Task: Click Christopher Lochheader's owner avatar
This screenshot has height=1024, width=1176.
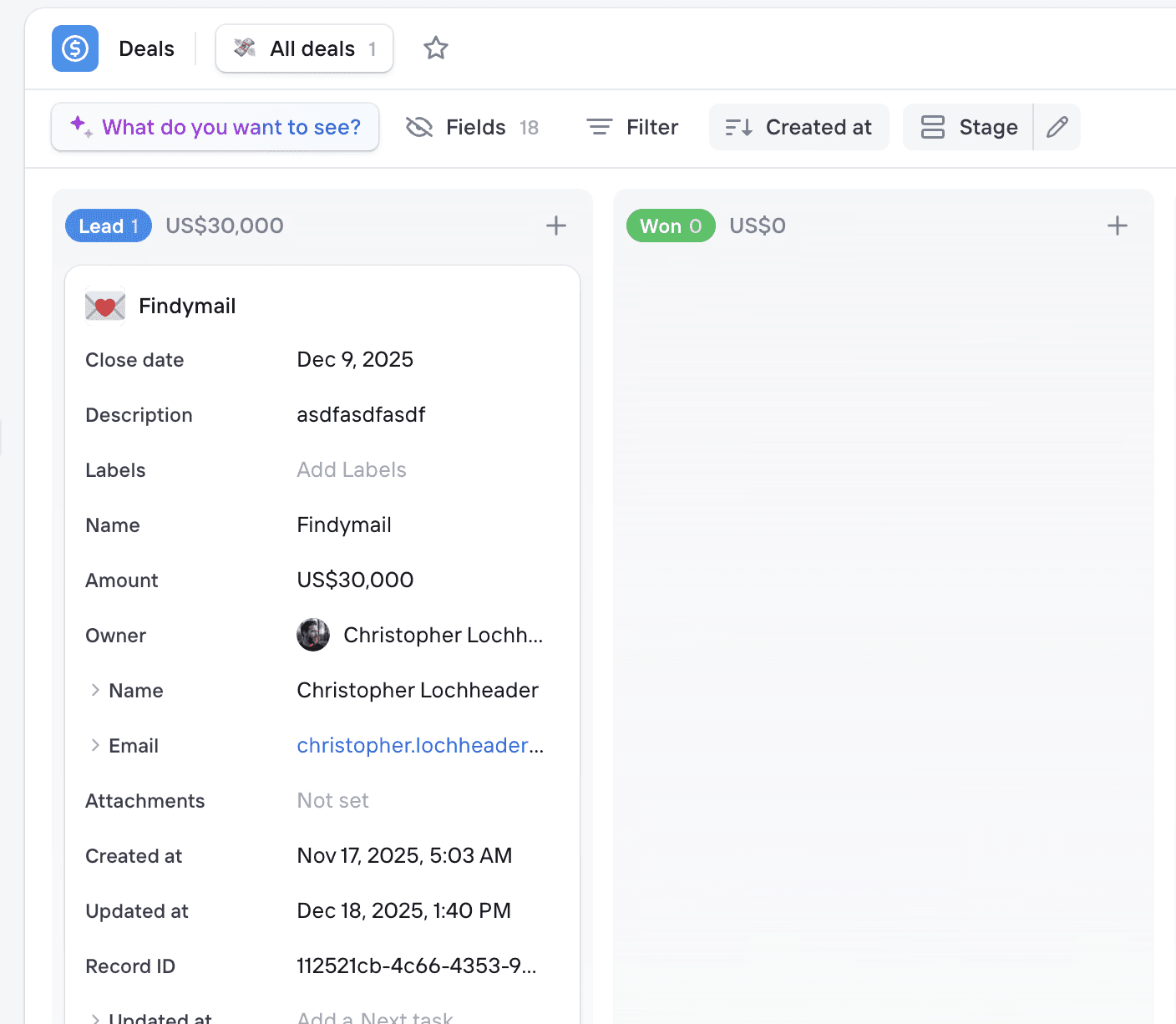Action: (x=313, y=635)
